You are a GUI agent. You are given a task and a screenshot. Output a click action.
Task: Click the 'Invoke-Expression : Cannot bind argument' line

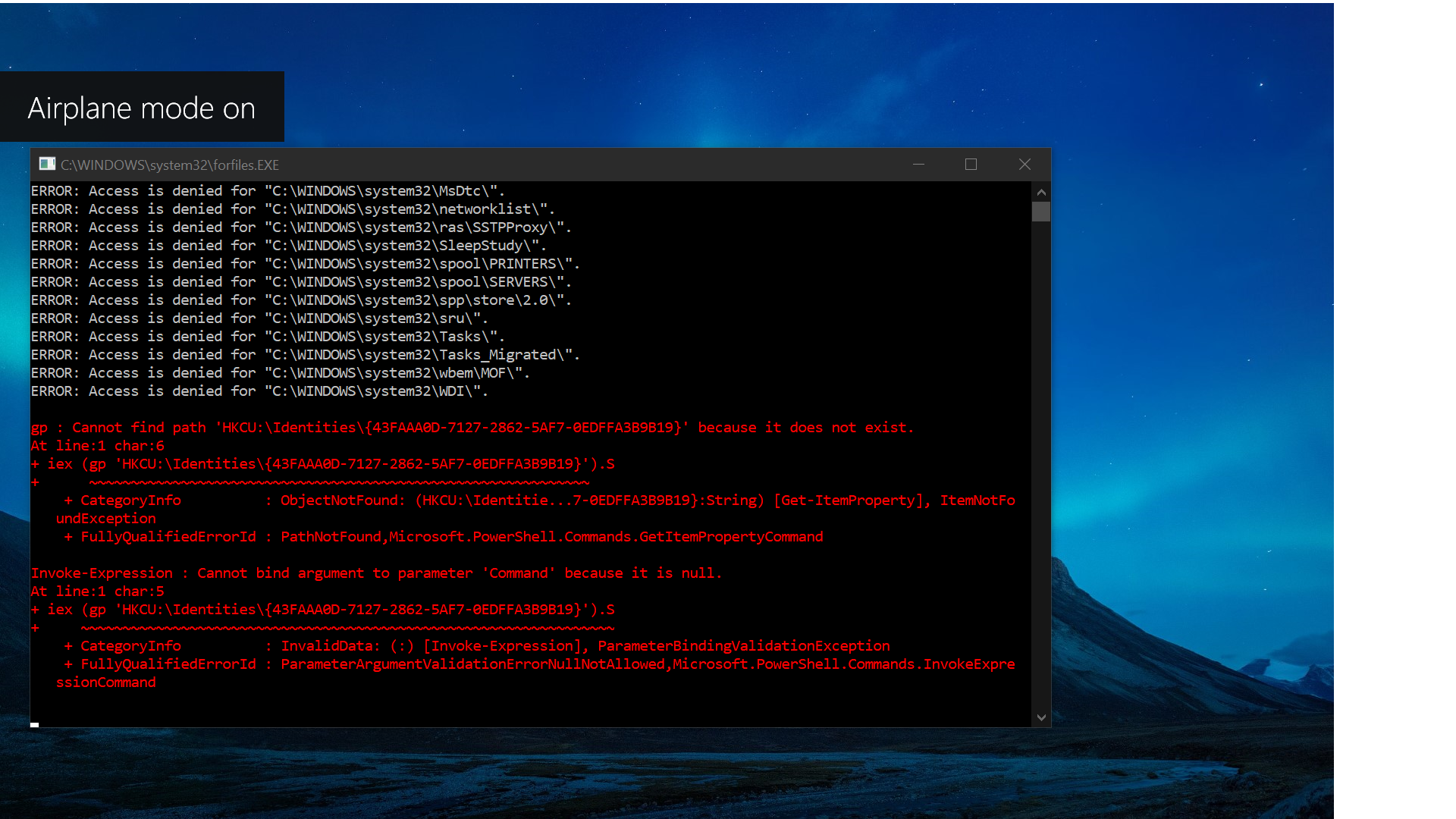pyautogui.click(x=376, y=573)
